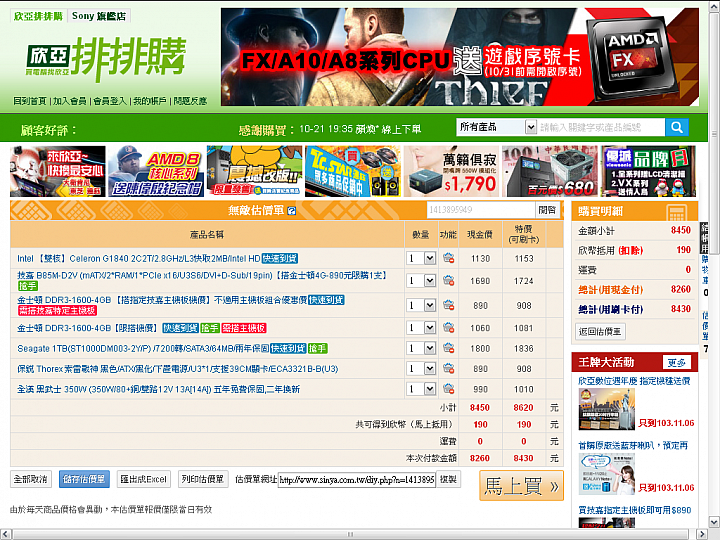Open the 震撼改版 promo thumbnail

(x=255, y=171)
